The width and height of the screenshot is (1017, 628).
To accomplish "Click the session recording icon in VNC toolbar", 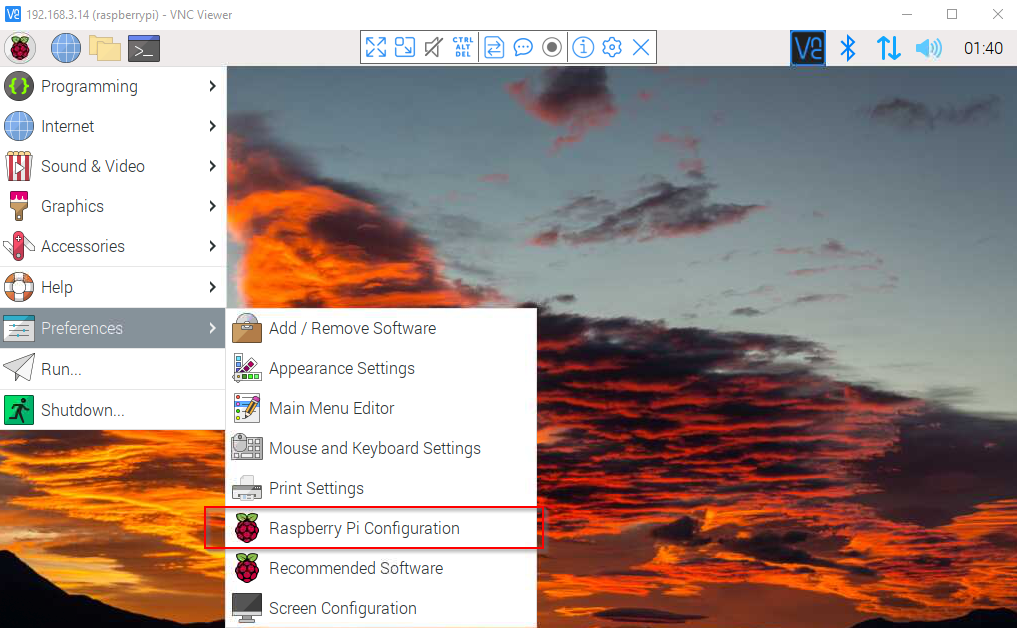I will click(552, 47).
